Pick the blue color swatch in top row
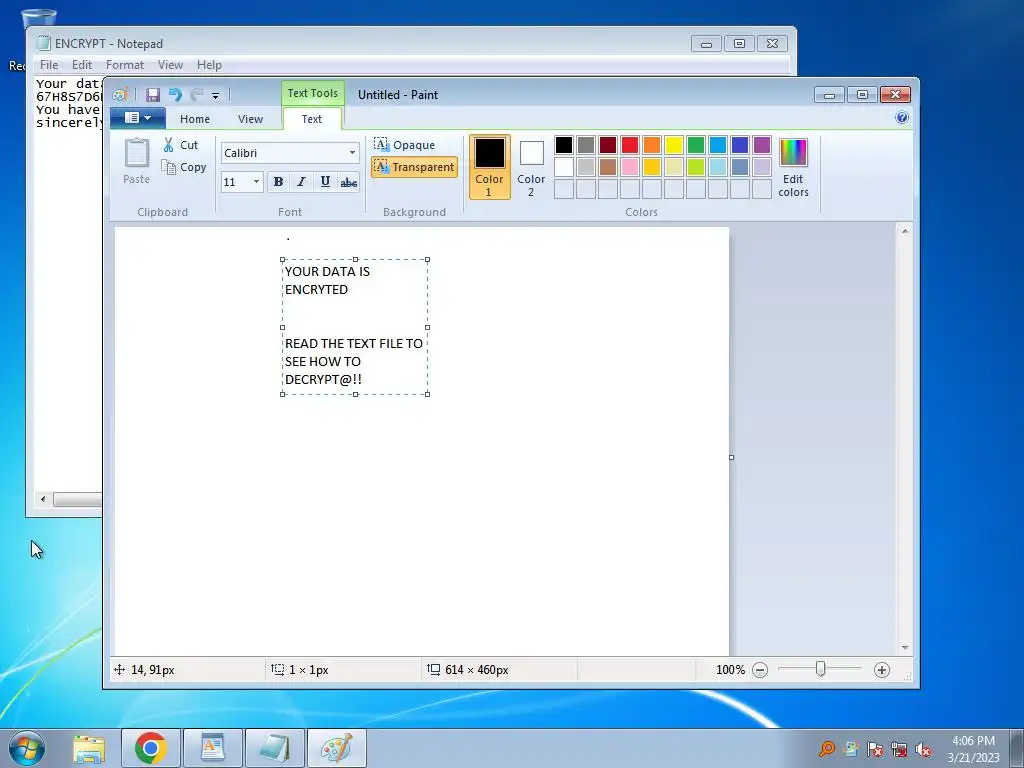This screenshot has height=768, width=1024. tap(740, 145)
